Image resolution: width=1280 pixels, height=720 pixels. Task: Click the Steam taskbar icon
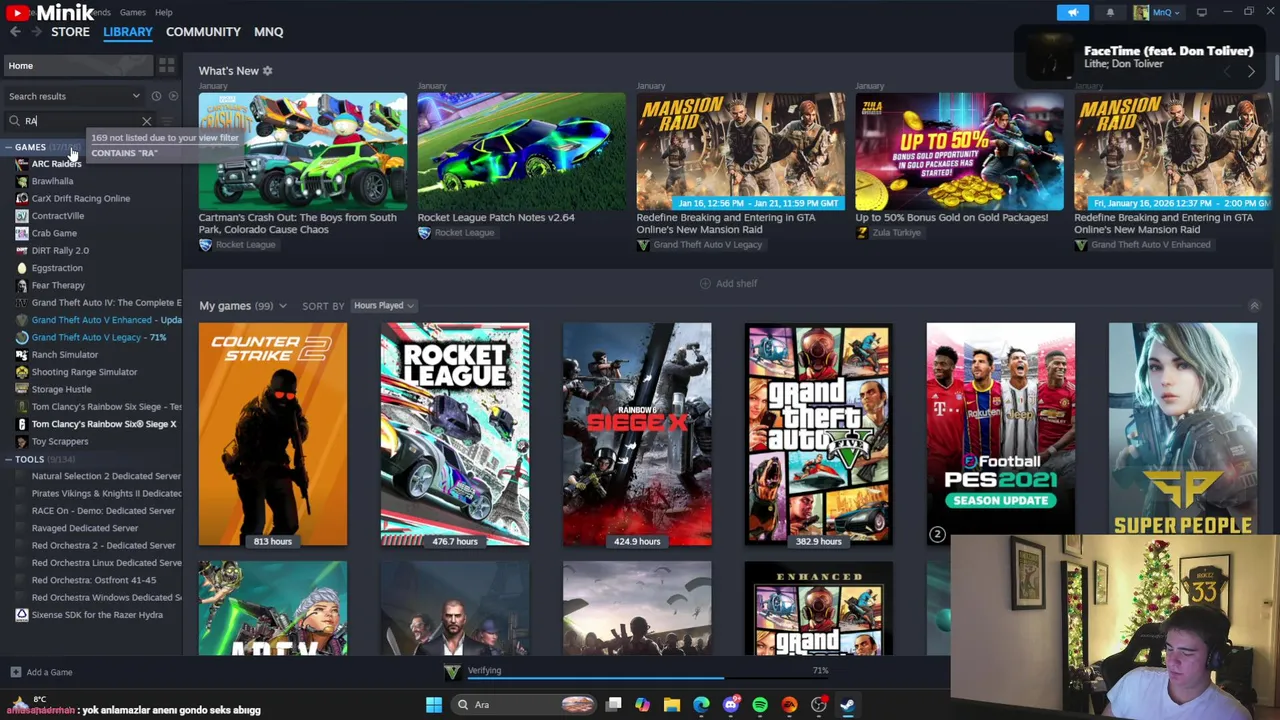(x=848, y=705)
